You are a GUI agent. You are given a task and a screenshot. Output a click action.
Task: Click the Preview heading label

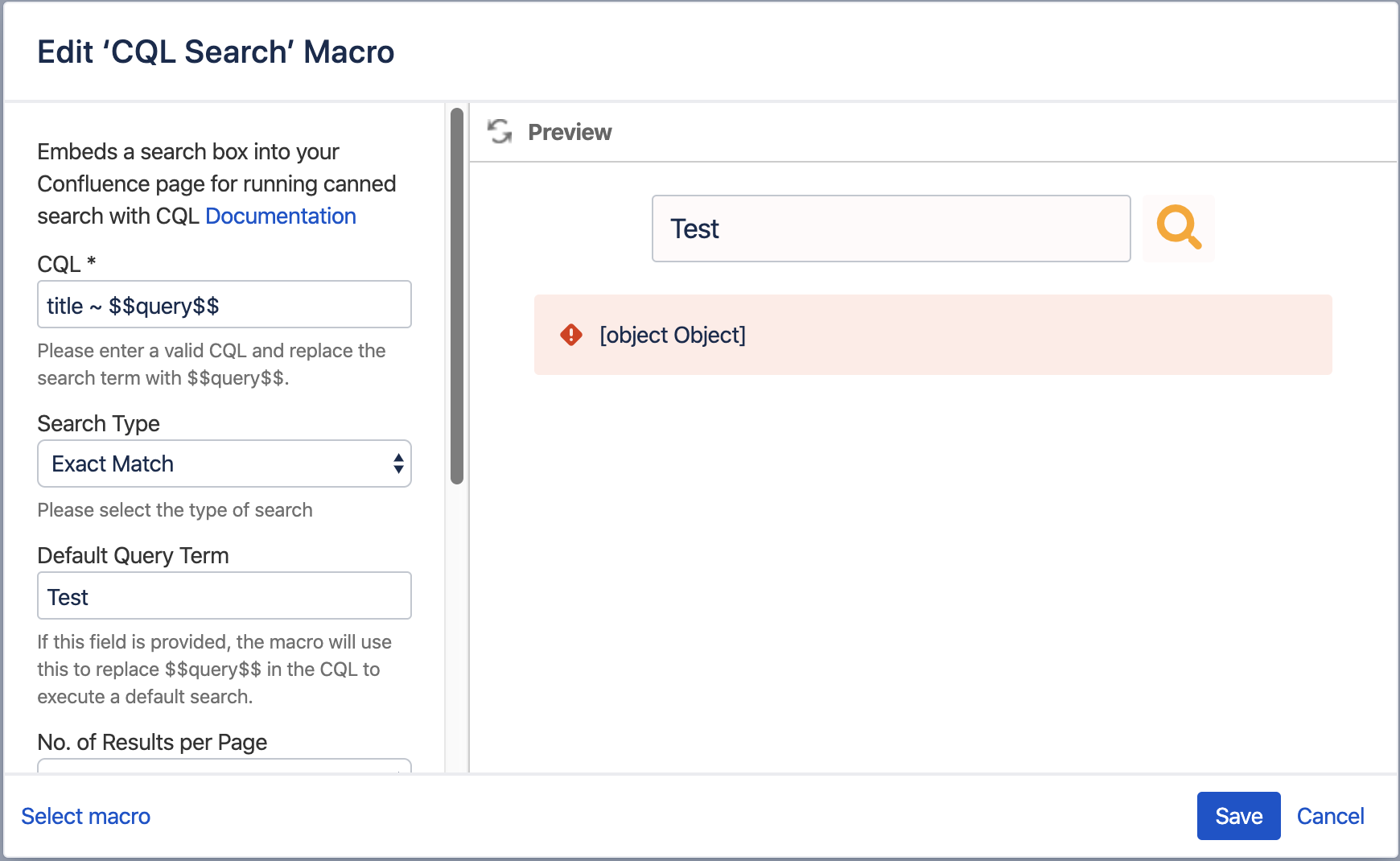(570, 132)
